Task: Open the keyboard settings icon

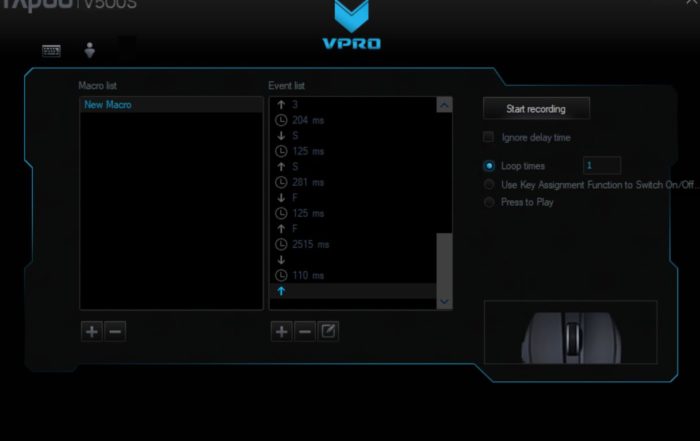Action: pyautogui.click(x=51, y=49)
